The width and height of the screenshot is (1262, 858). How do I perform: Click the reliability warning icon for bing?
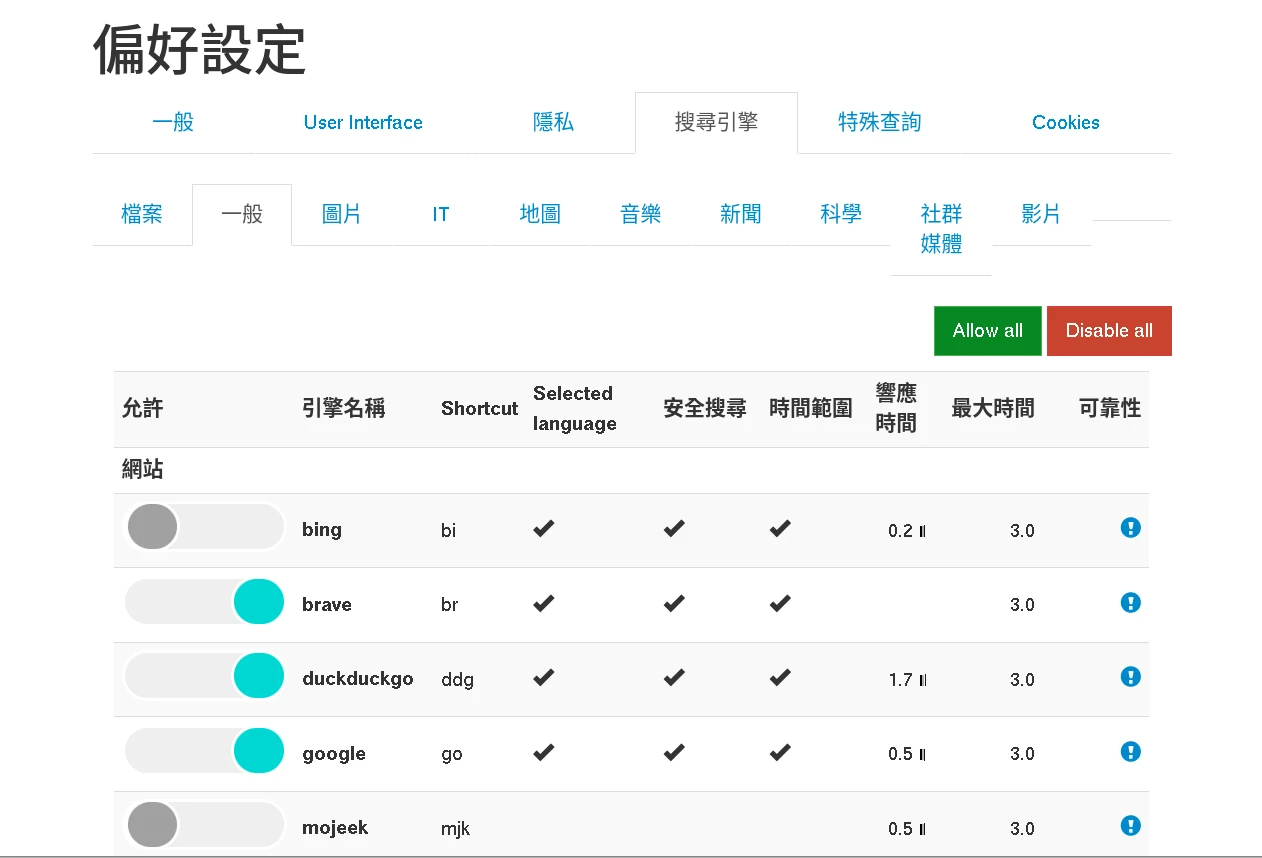[x=1130, y=528]
